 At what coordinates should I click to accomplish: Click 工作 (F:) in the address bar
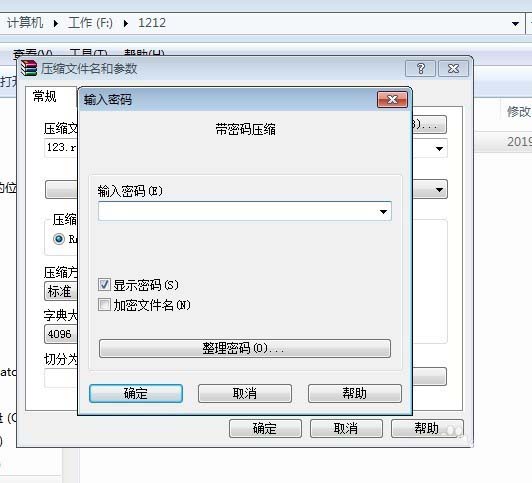click(x=90, y=23)
